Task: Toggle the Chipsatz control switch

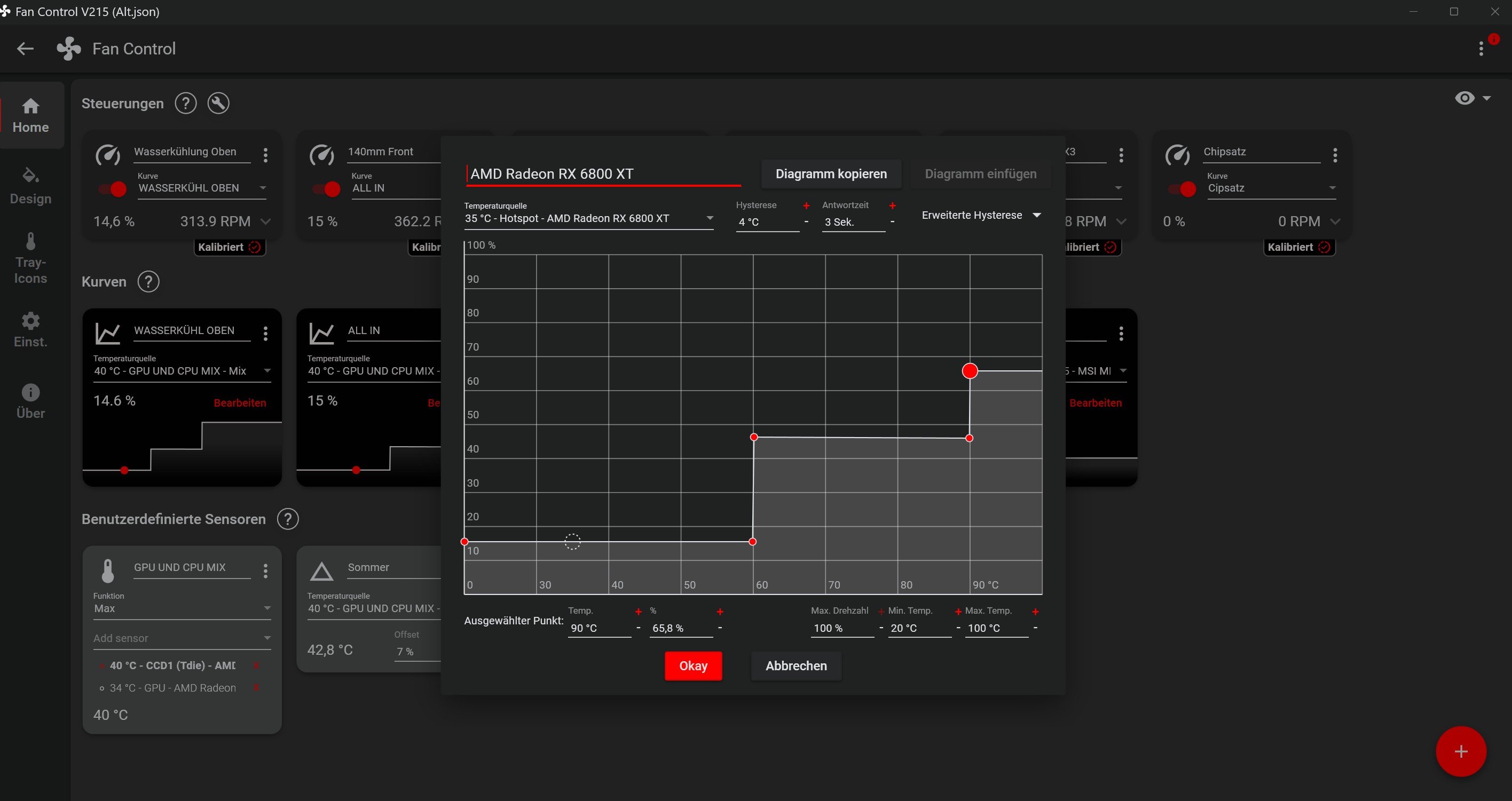Action: point(1182,189)
